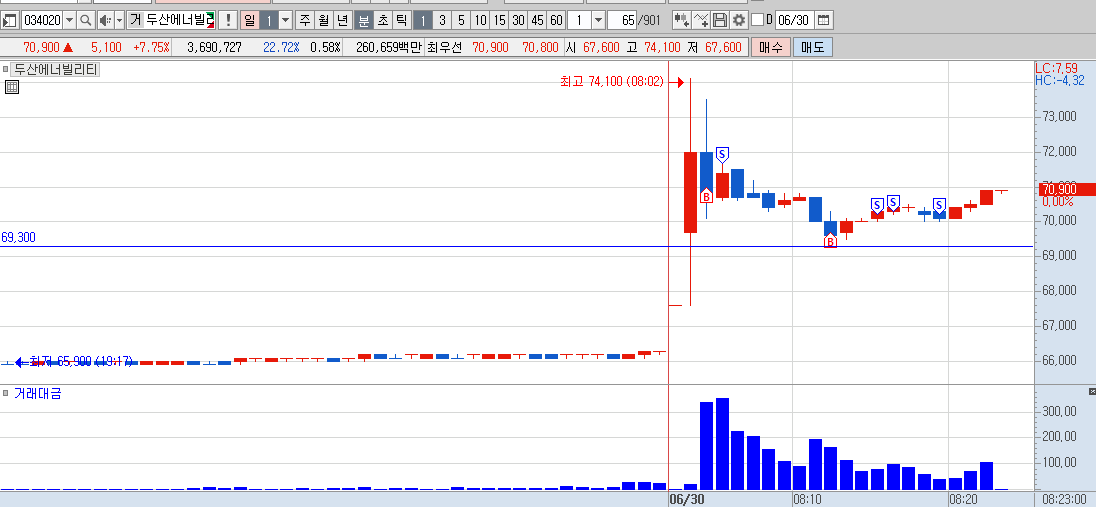1096x507 pixels.
Task: Click the volume value 3,690,727
Action: click(x=215, y=48)
